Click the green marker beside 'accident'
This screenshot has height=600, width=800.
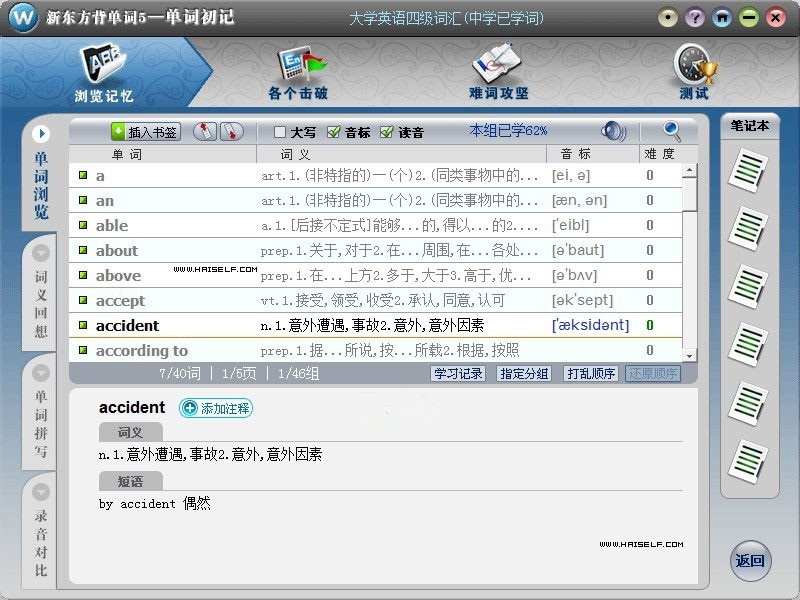coord(83,325)
